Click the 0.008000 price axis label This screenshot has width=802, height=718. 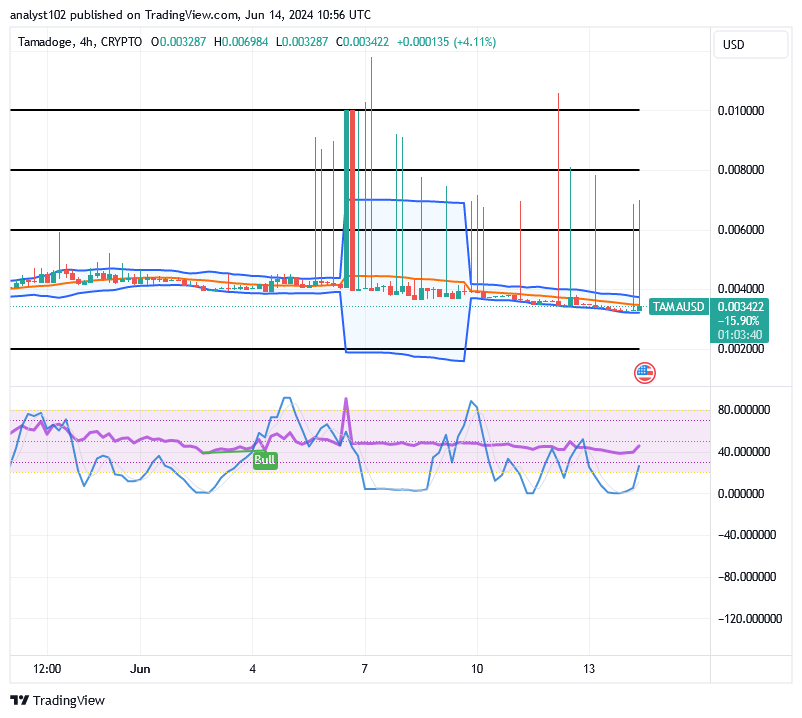740,170
